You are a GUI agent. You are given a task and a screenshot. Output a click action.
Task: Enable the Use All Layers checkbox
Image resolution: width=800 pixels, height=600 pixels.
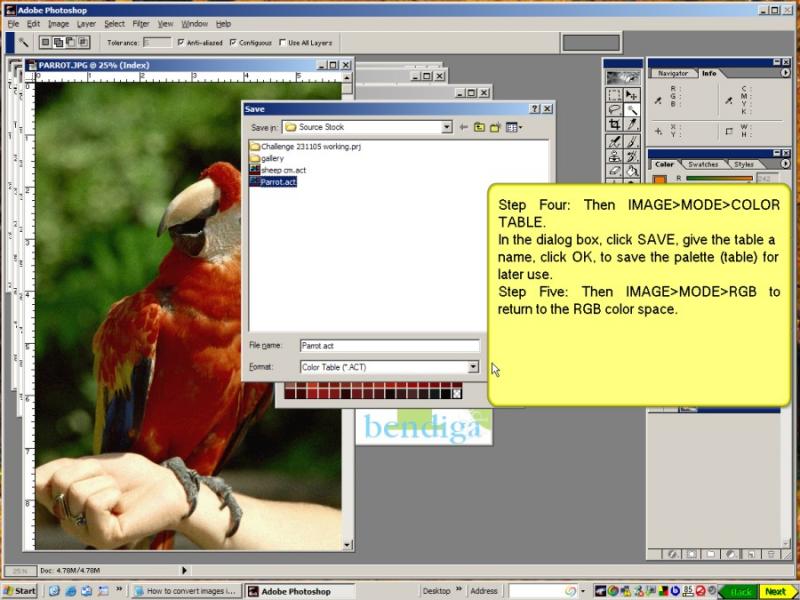pos(283,42)
